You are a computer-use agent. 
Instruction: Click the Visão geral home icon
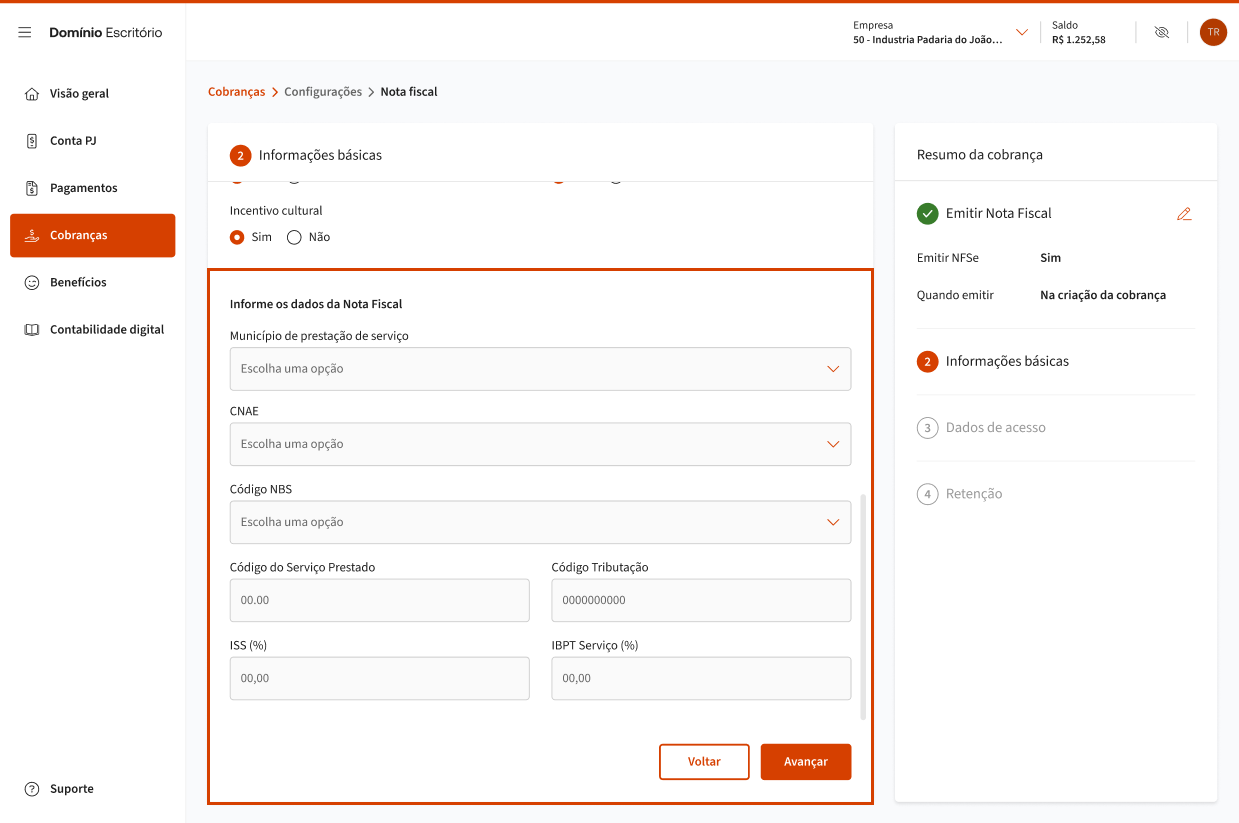tap(32, 94)
